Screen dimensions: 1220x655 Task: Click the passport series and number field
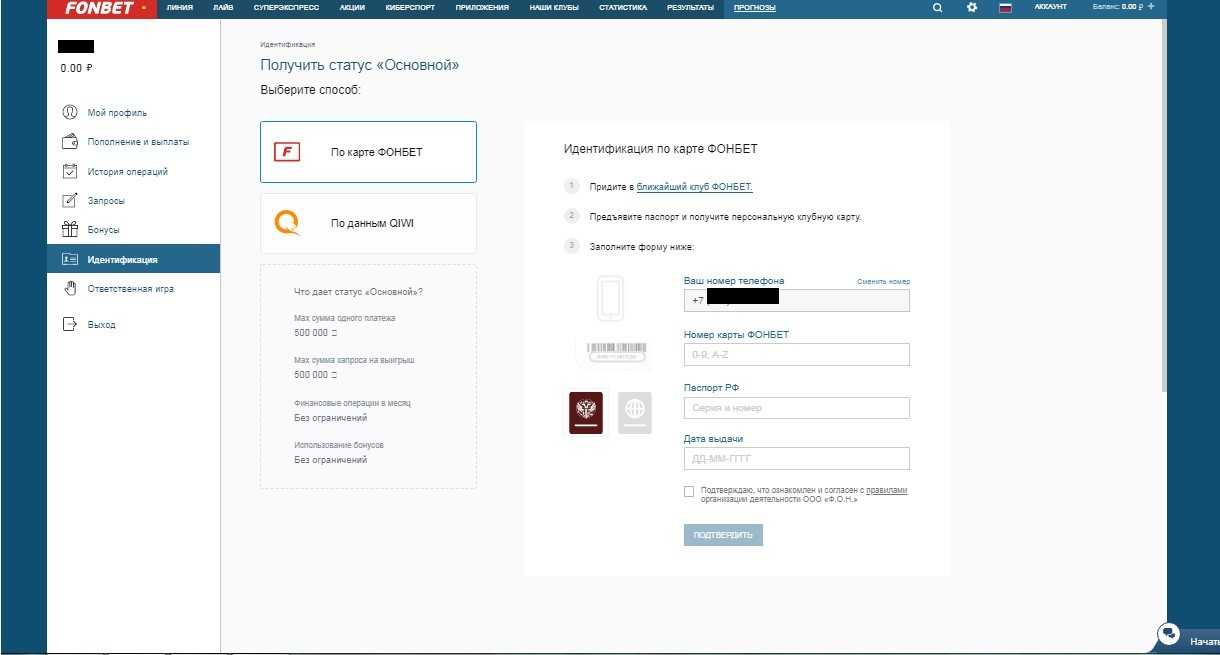pos(797,408)
